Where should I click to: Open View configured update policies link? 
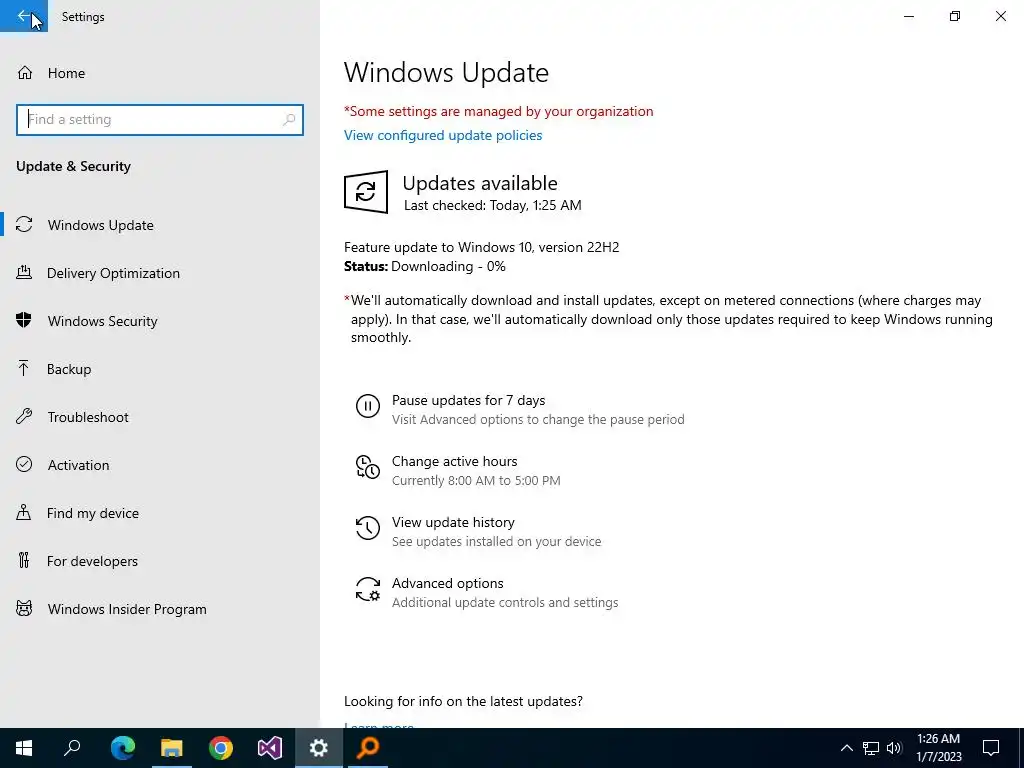pyautogui.click(x=443, y=135)
